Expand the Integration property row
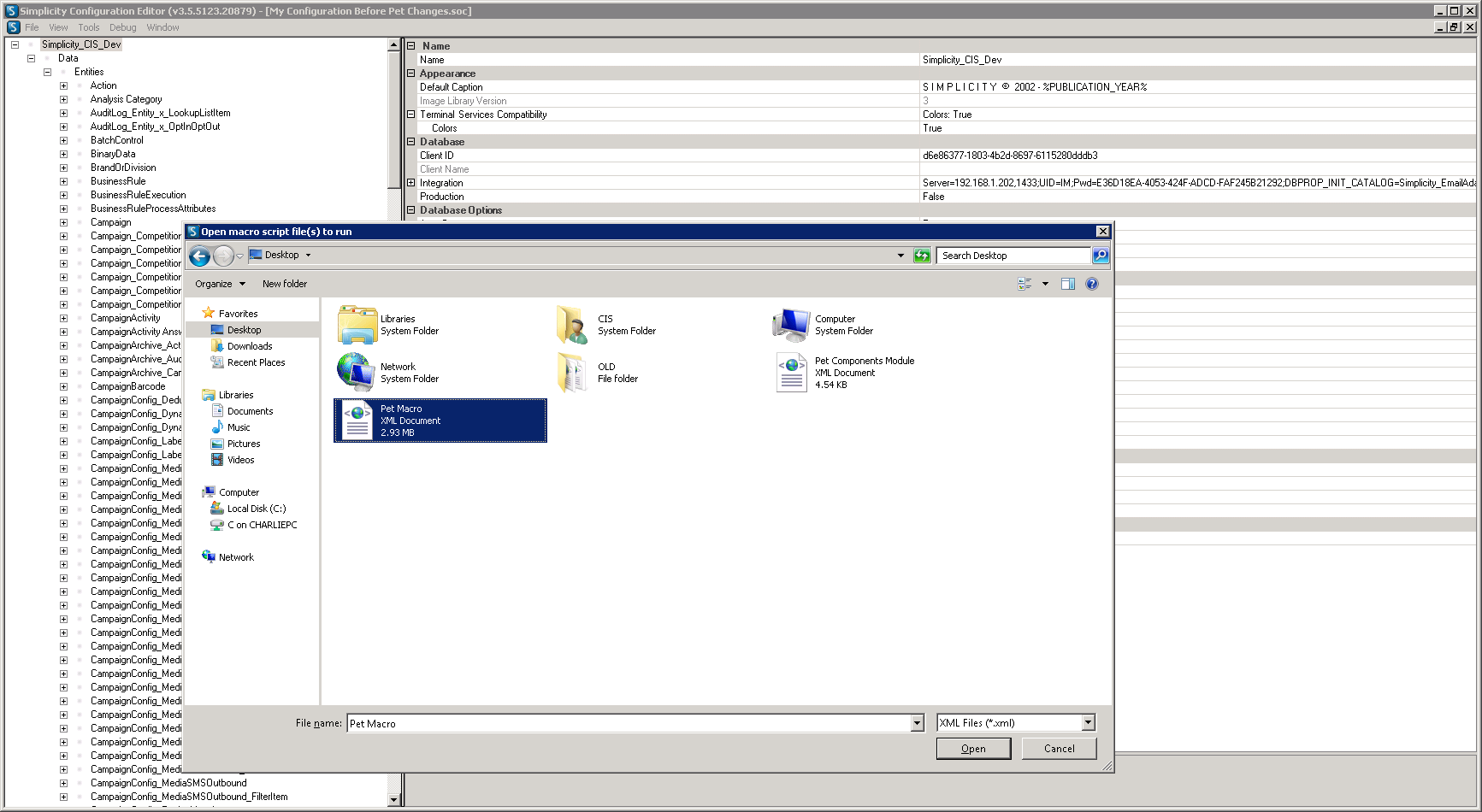The image size is (1482, 812). point(410,183)
